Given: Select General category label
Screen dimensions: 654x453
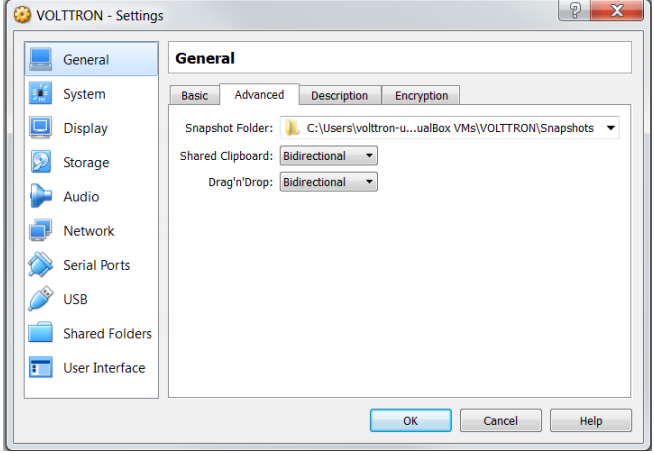Looking at the screenshot, I should [x=86, y=60].
